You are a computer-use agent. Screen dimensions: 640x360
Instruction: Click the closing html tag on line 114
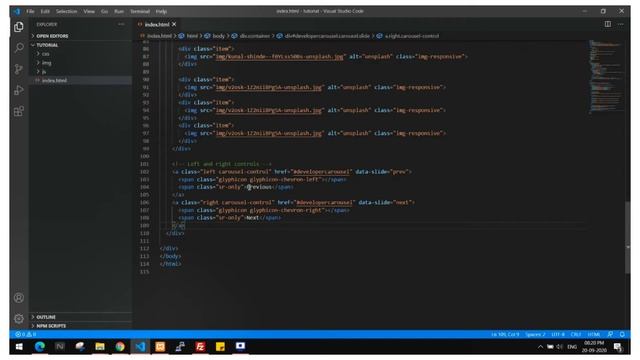pos(171,264)
